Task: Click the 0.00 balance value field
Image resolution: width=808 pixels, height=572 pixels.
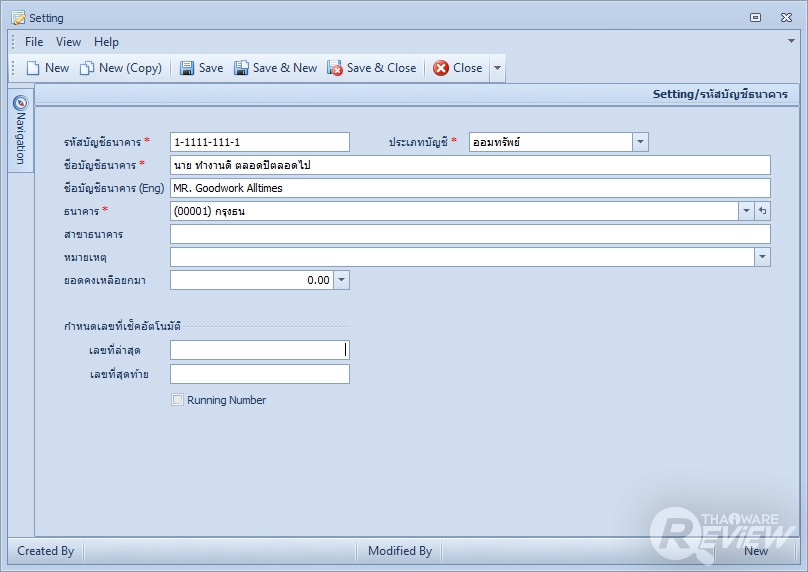Action: (x=252, y=280)
